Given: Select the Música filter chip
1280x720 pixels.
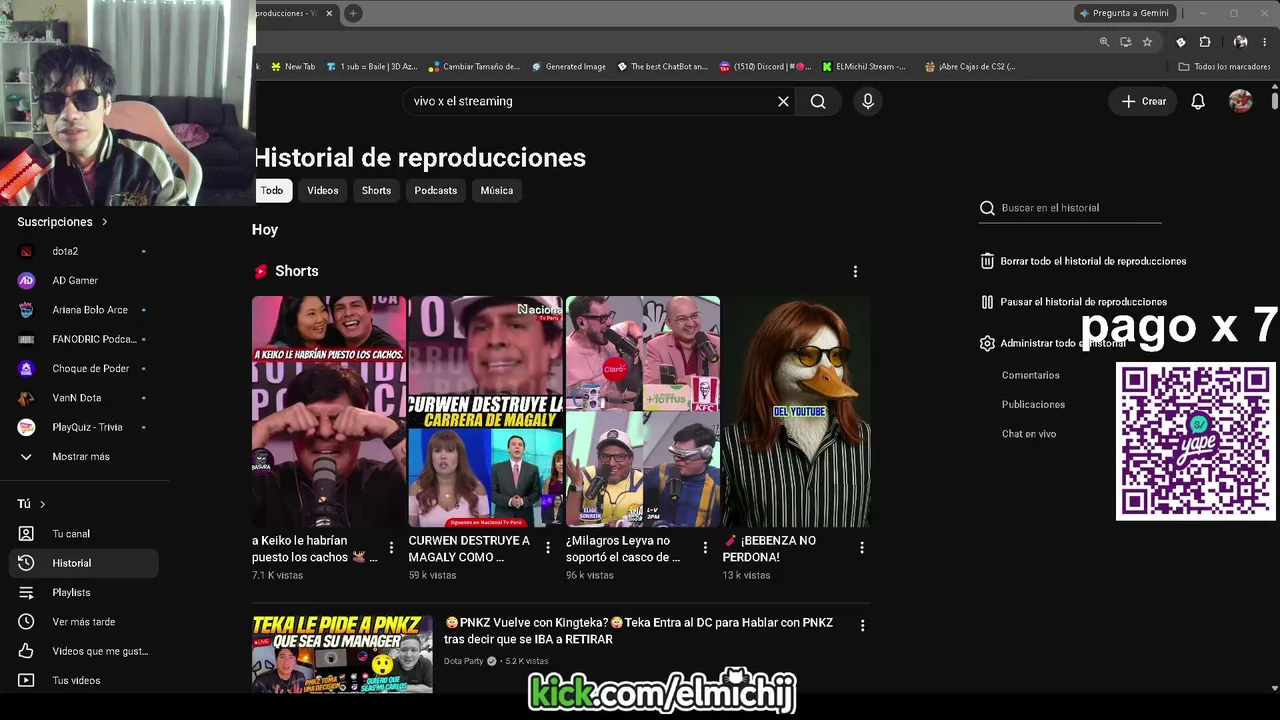Looking at the screenshot, I should point(497,190).
